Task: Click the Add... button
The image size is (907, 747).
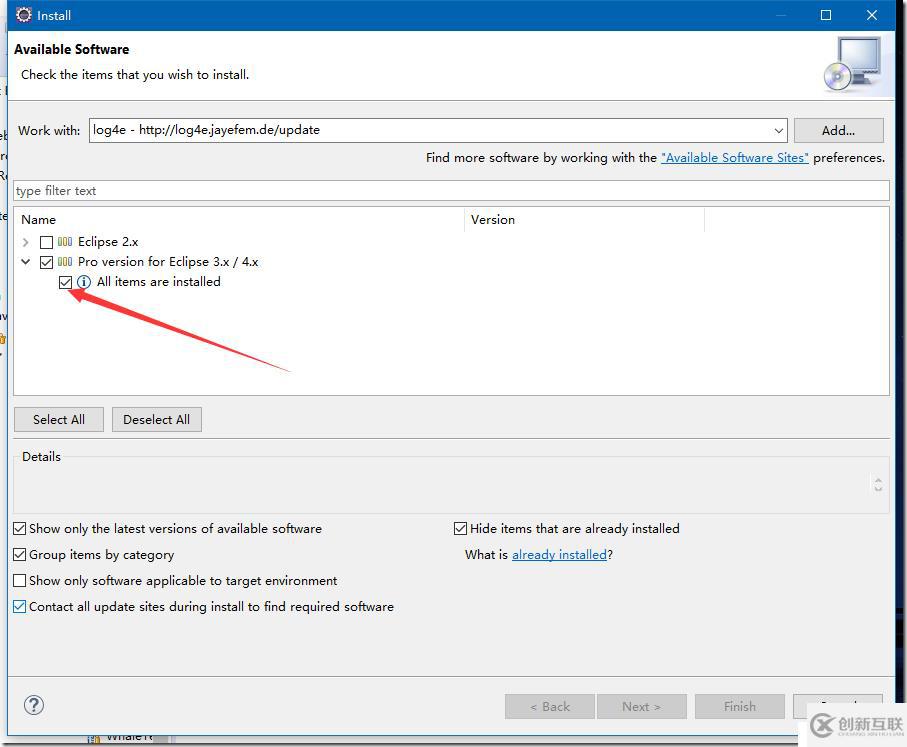Action: [839, 131]
